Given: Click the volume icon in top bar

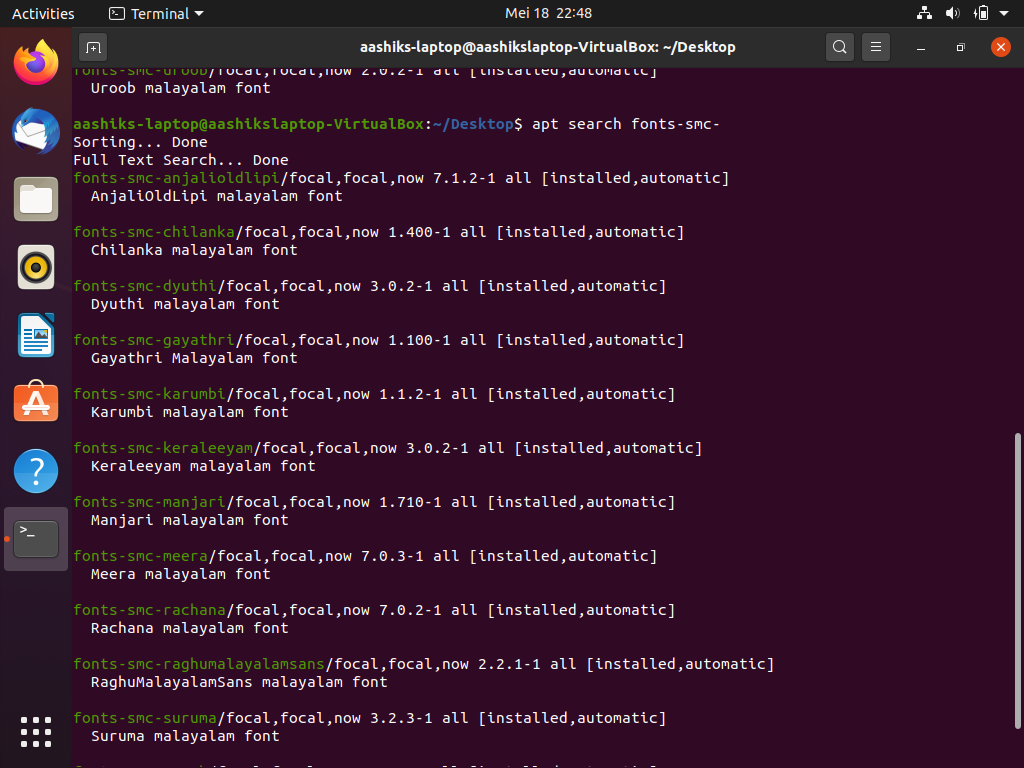Looking at the screenshot, I should pyautogui.click(x=952, y=14).
